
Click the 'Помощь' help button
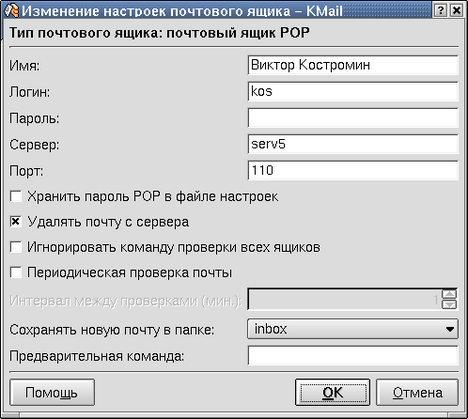pyautogui.click(x=52, y=392)
